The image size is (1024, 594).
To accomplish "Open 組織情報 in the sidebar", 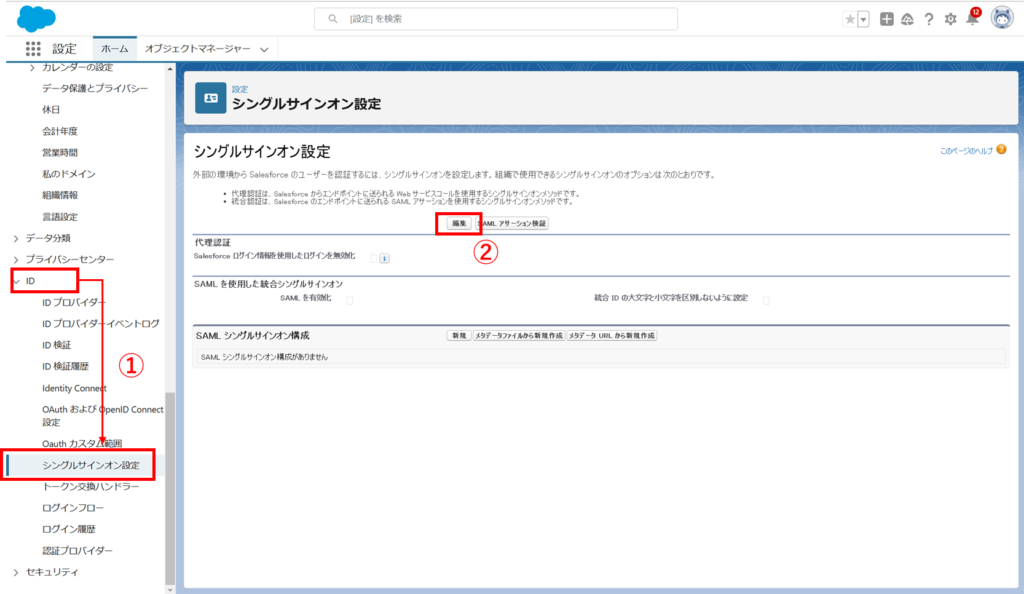I will (x=60, y=195).
